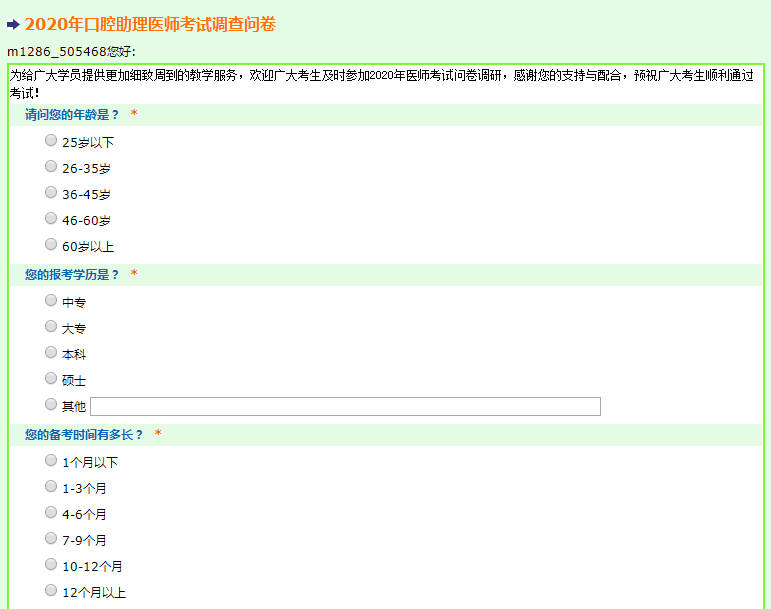Image resolution: width=771 pixels, height=609 pixels.
Task: Select the 硕士 education option
Action: pos(51,378)
